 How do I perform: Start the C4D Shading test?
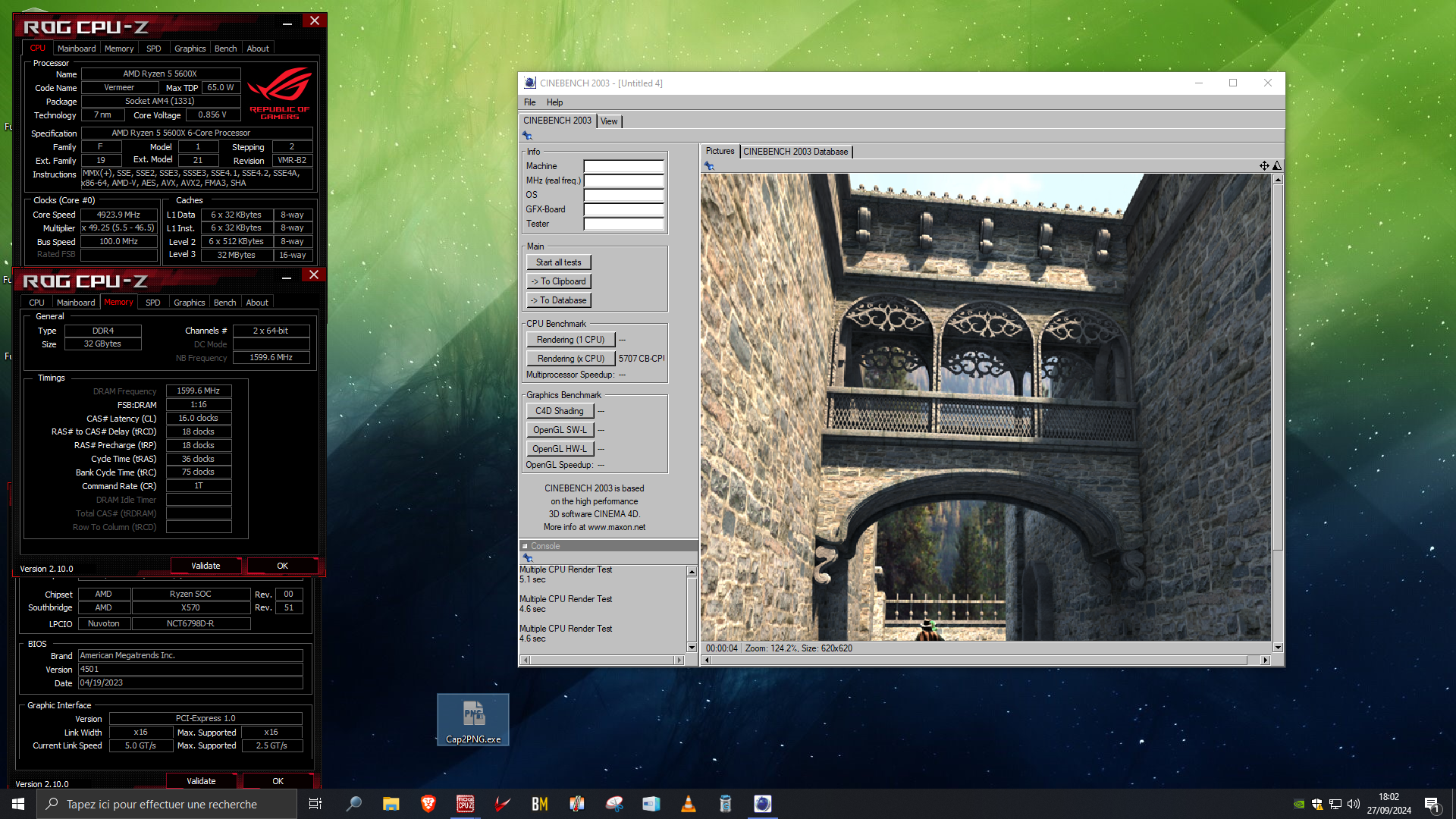[x=560, y=411]
